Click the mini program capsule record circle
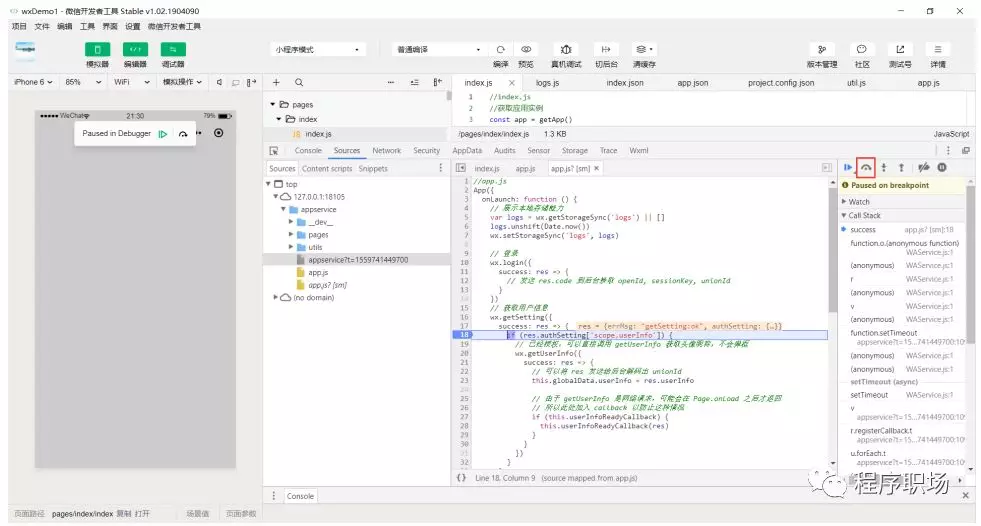 pos(218,133)
